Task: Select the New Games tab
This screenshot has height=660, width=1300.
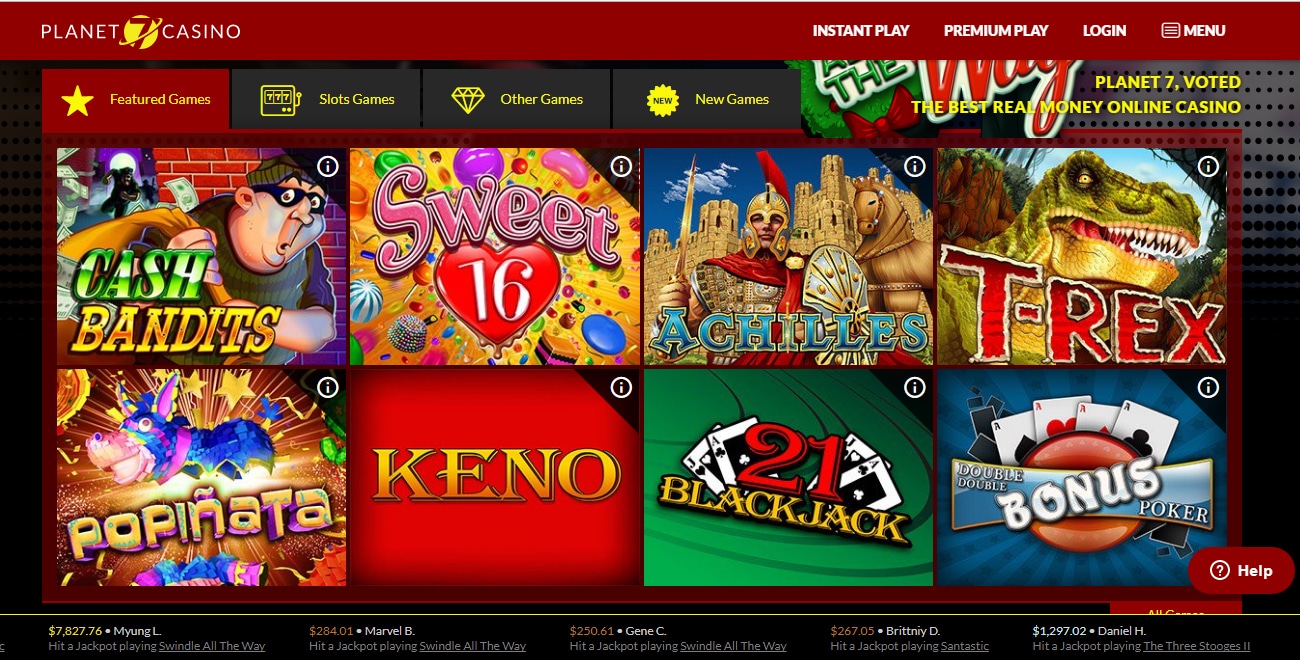Action: point(706,99)
